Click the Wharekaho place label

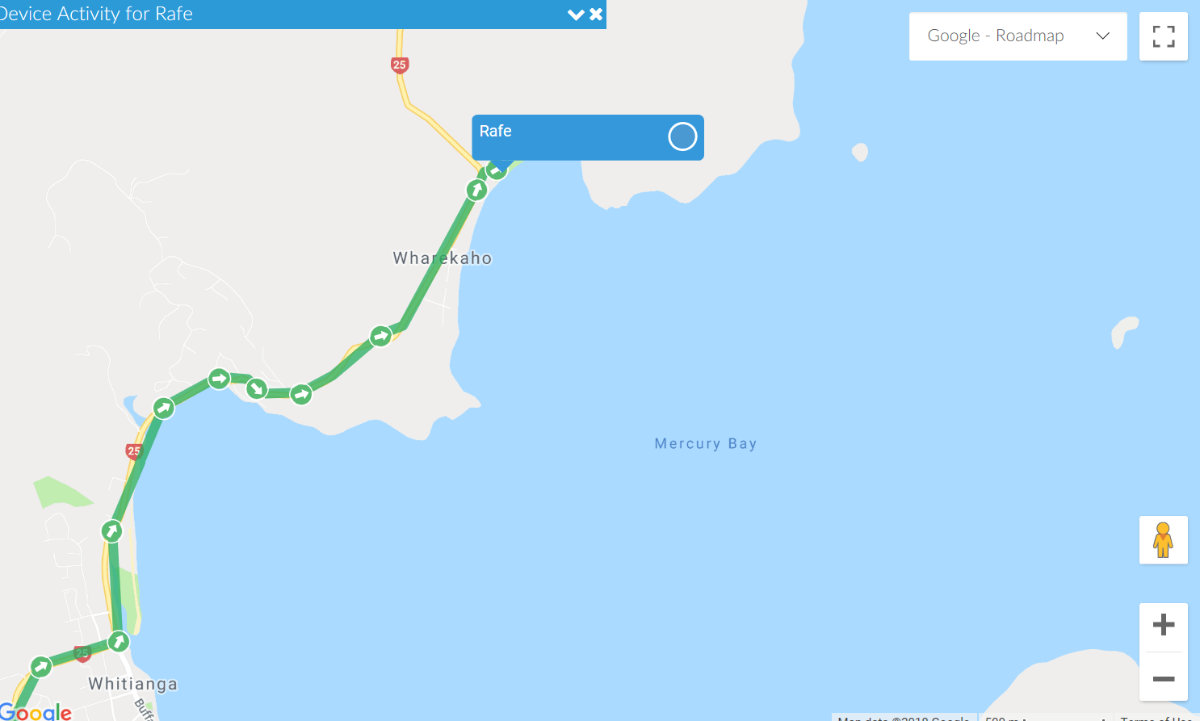coord(442,258)
